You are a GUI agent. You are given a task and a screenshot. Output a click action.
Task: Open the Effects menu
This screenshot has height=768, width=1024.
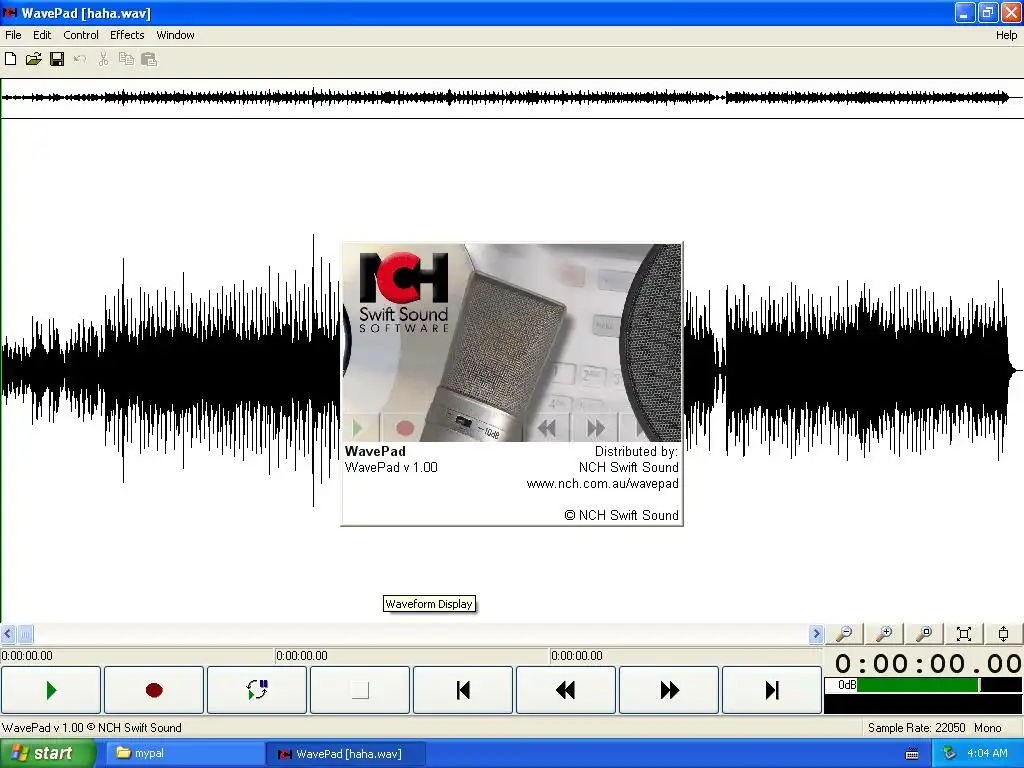127,35
